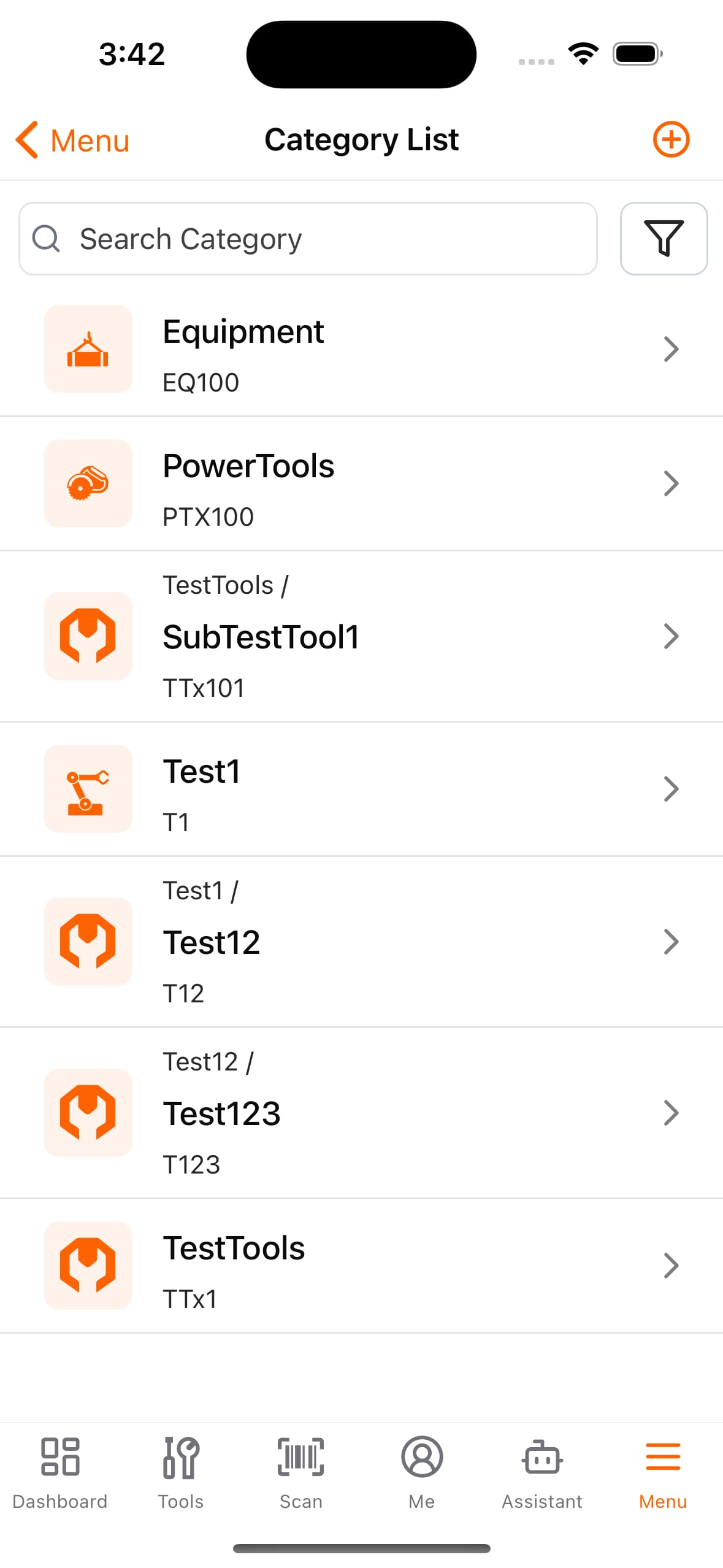Image resolution: width=723 pixels, height=1568 pixels.
Task: Tap the PowerTools saw icon
Action: tap(88, 483)
